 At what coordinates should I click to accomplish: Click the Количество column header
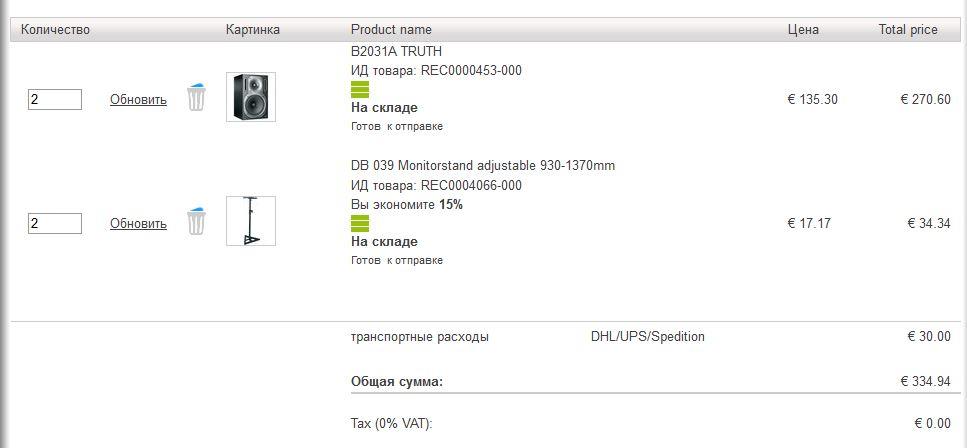click(x=56, y=30)
